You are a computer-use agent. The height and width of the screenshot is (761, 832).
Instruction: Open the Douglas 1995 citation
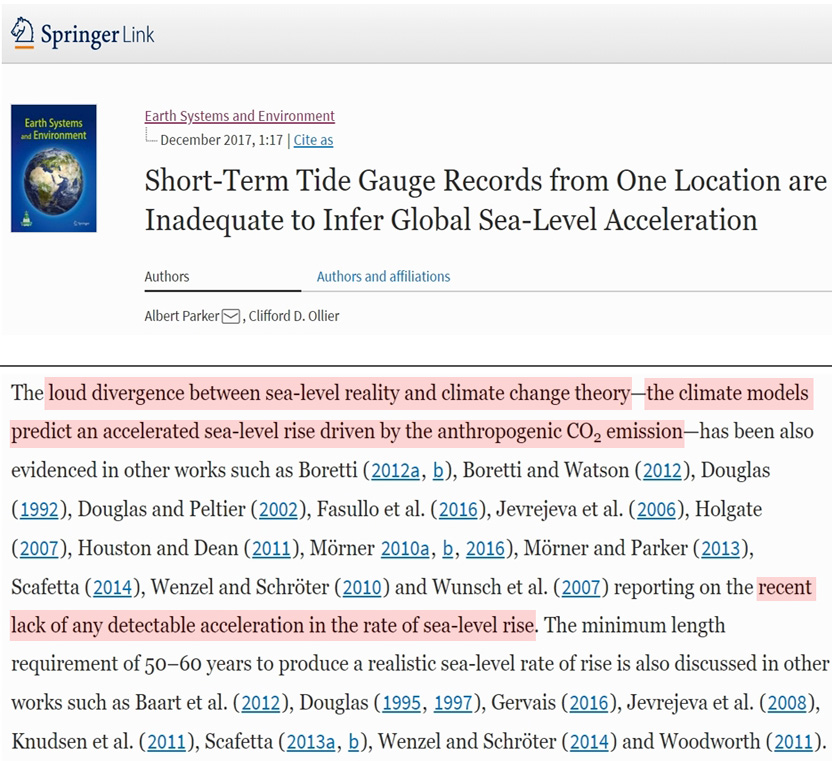(402, 703)
